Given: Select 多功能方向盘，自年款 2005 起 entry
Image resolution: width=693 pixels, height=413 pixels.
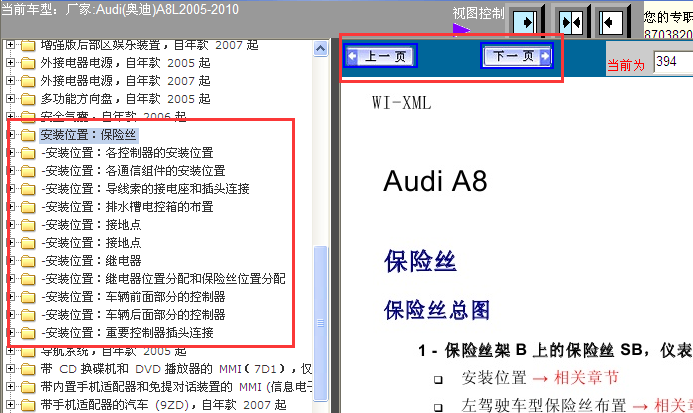Looking at the screenshot, I should click(x=126, y=99).
